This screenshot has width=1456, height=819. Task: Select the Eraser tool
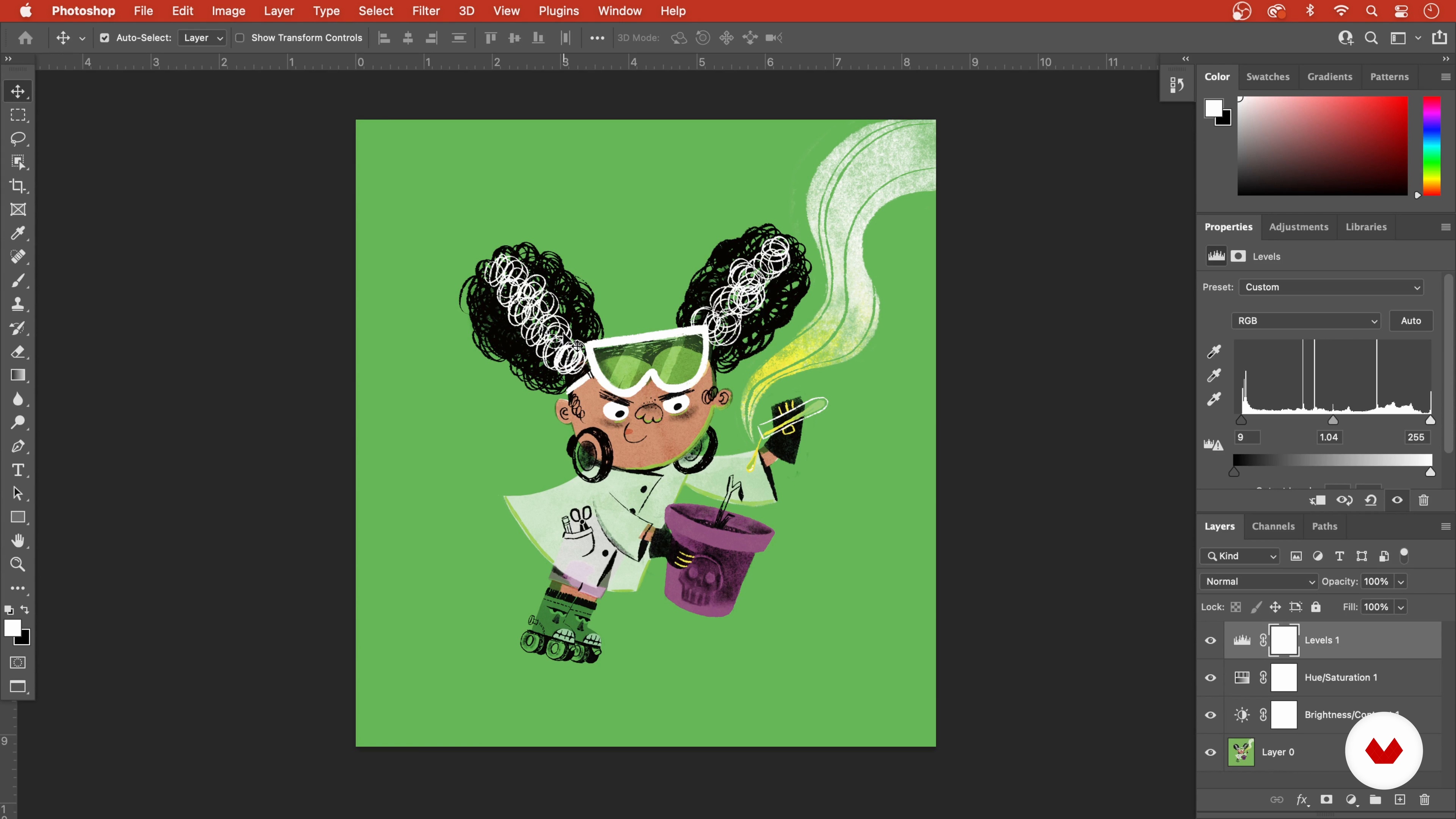18,352
